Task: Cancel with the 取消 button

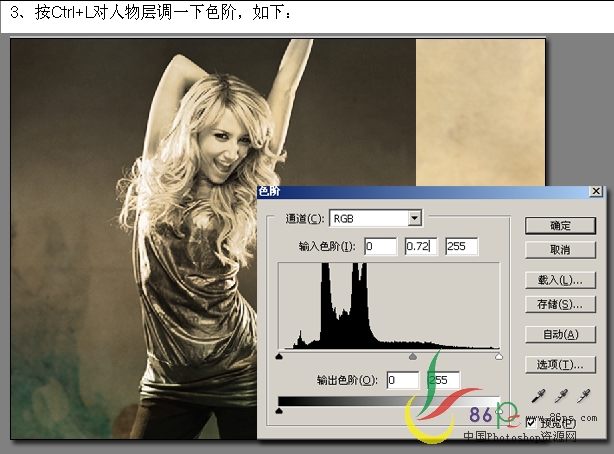Action: click(560, 250)
